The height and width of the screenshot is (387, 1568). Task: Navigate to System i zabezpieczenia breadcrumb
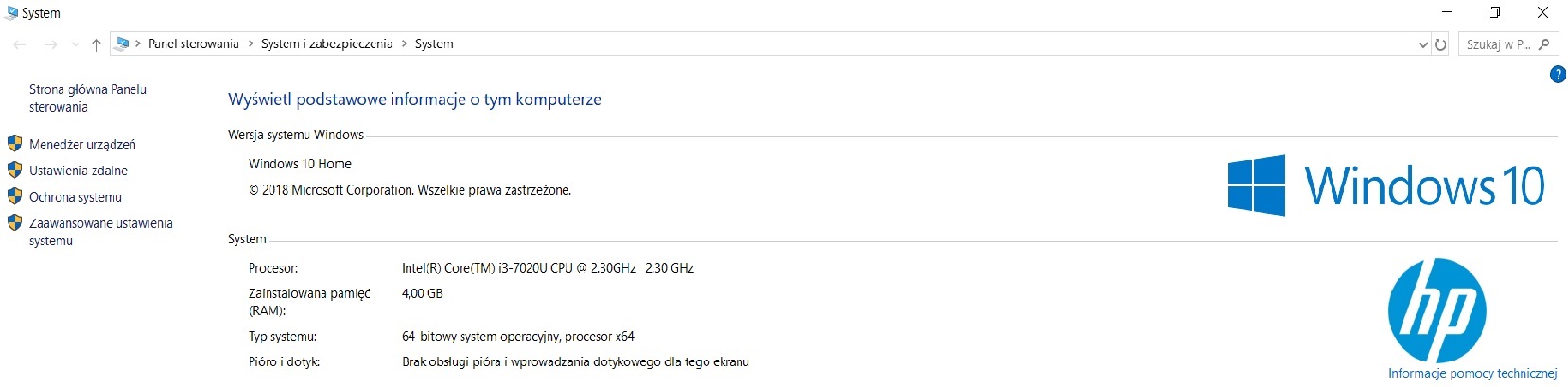[x=326, y=44]
